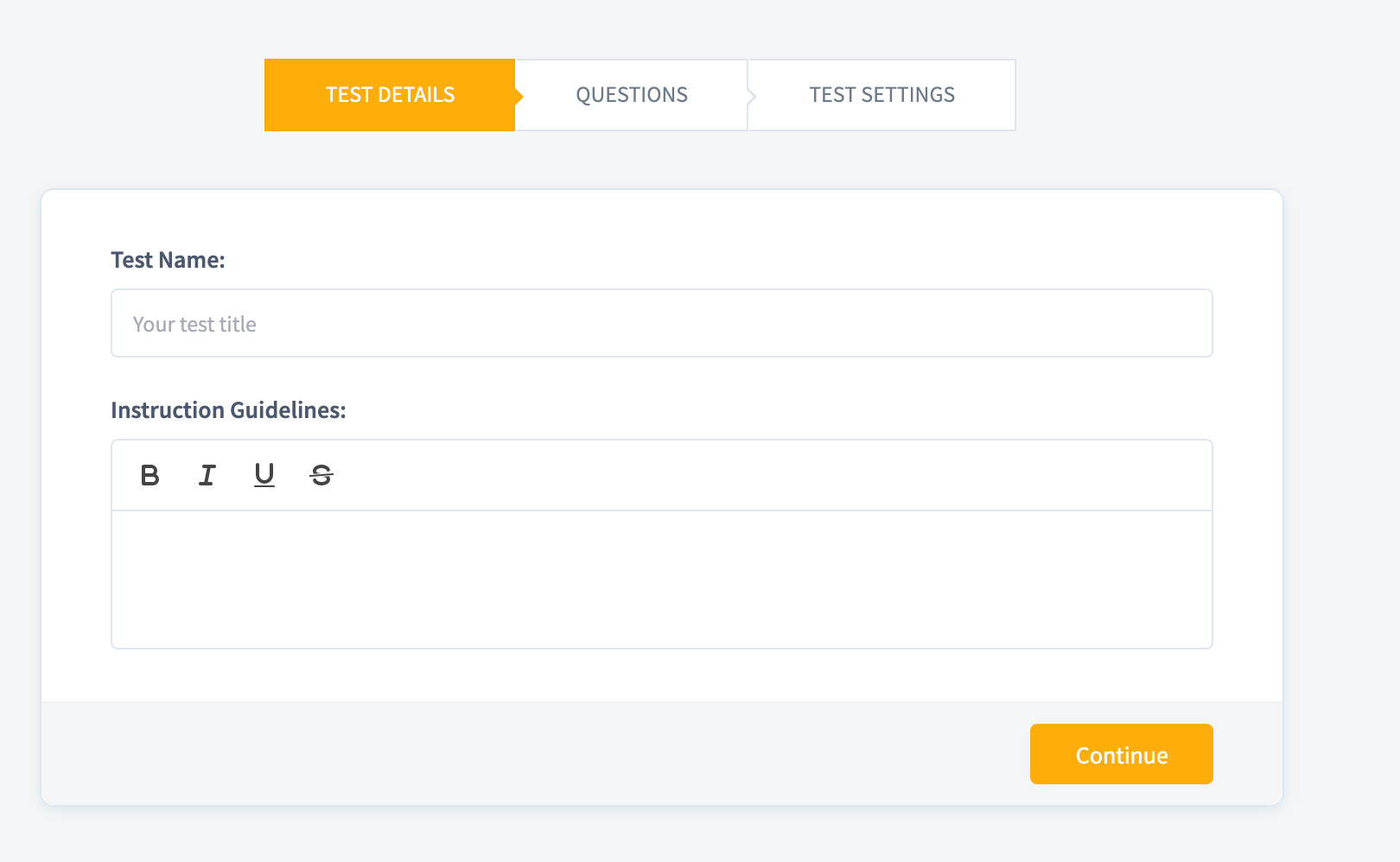Screen dimensions: 1400x862
Task: Switch to the Questions step
Action: pos(632,95)
